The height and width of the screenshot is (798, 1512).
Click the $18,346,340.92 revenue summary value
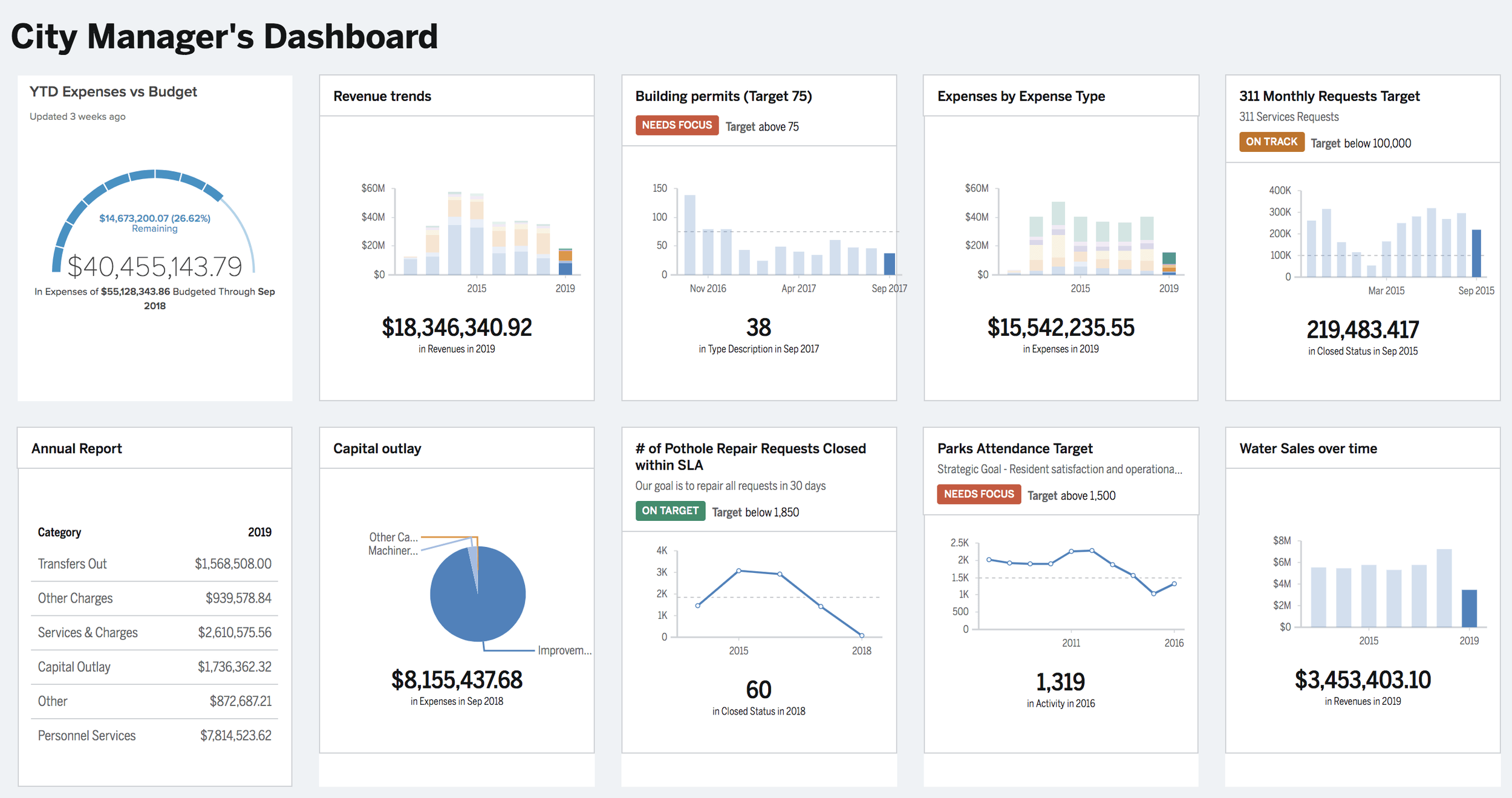click(456, 327)
